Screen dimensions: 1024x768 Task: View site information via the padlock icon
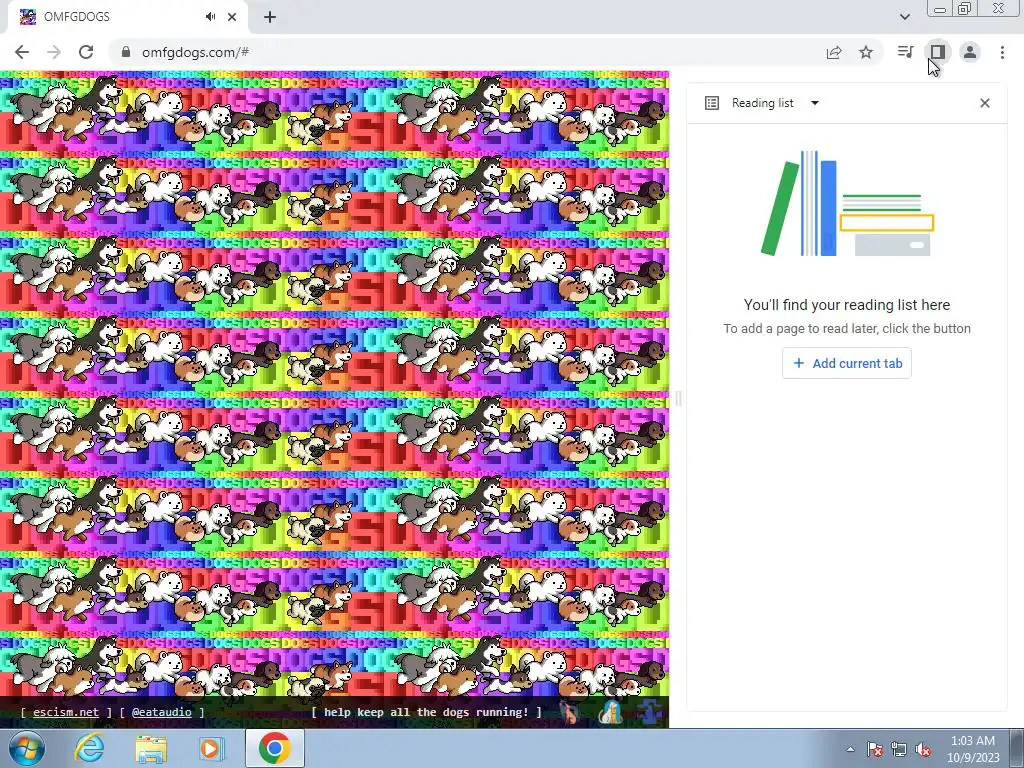pos(126,52)
